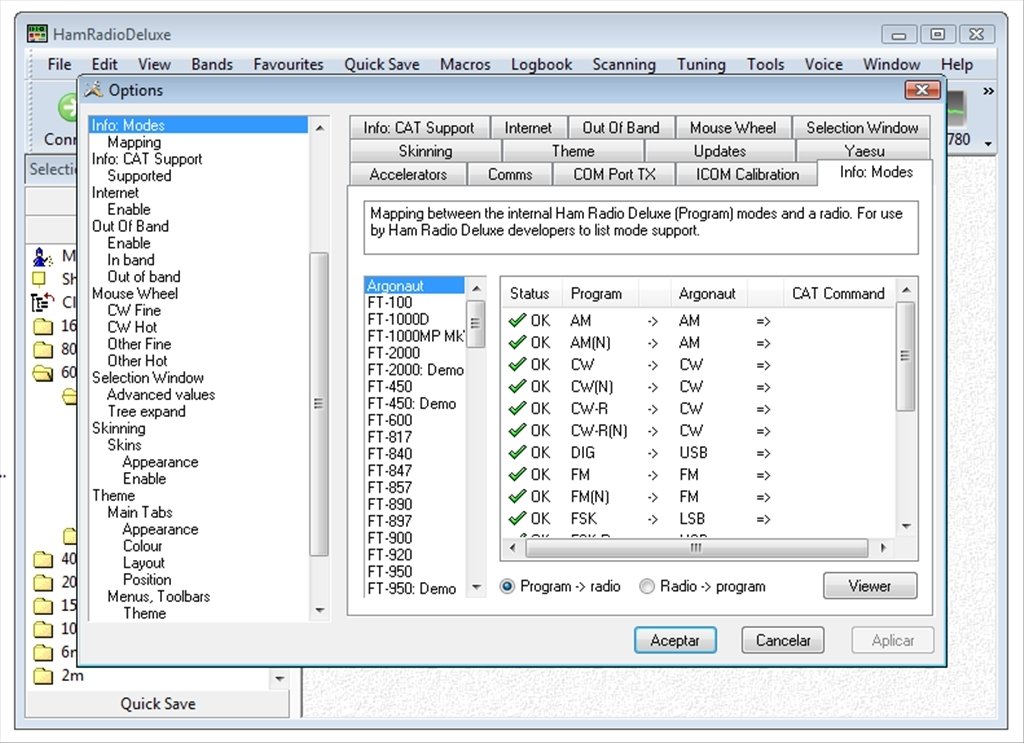Open the File menu

click(x=59, y=64)
